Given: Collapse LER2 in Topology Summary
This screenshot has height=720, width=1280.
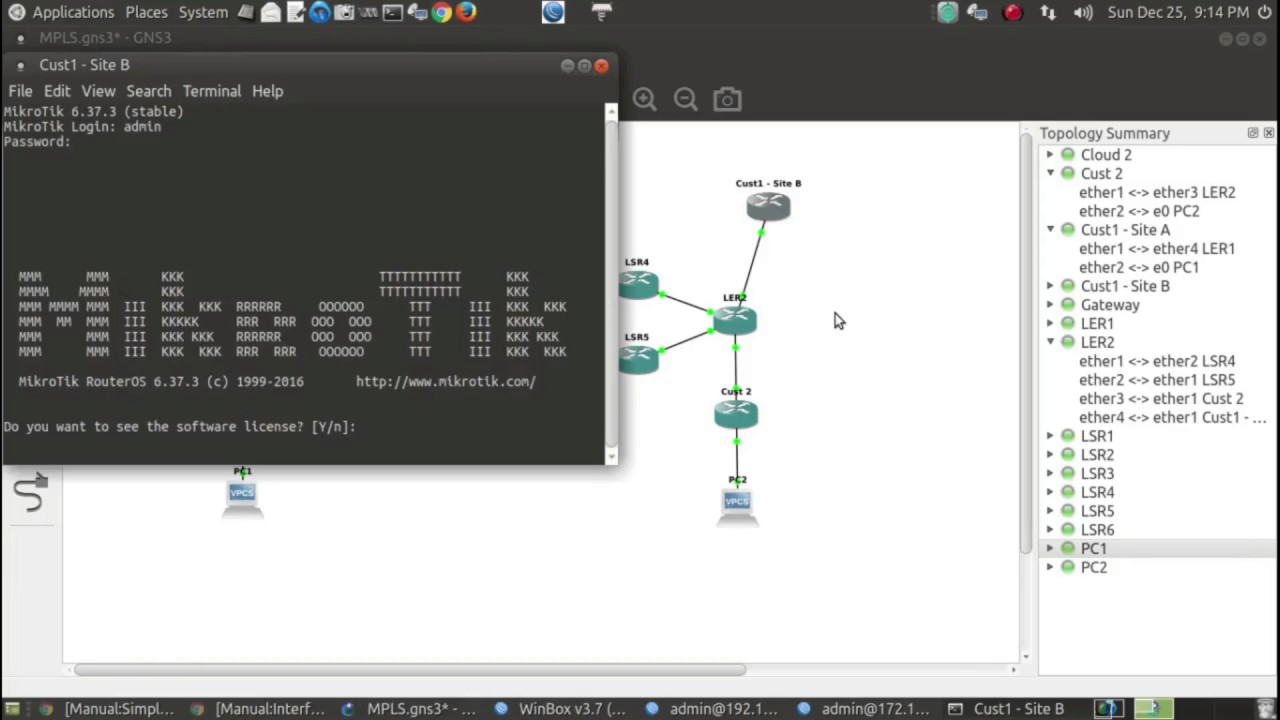Looking at the screenshot, I should click(x=1050, y=342).
